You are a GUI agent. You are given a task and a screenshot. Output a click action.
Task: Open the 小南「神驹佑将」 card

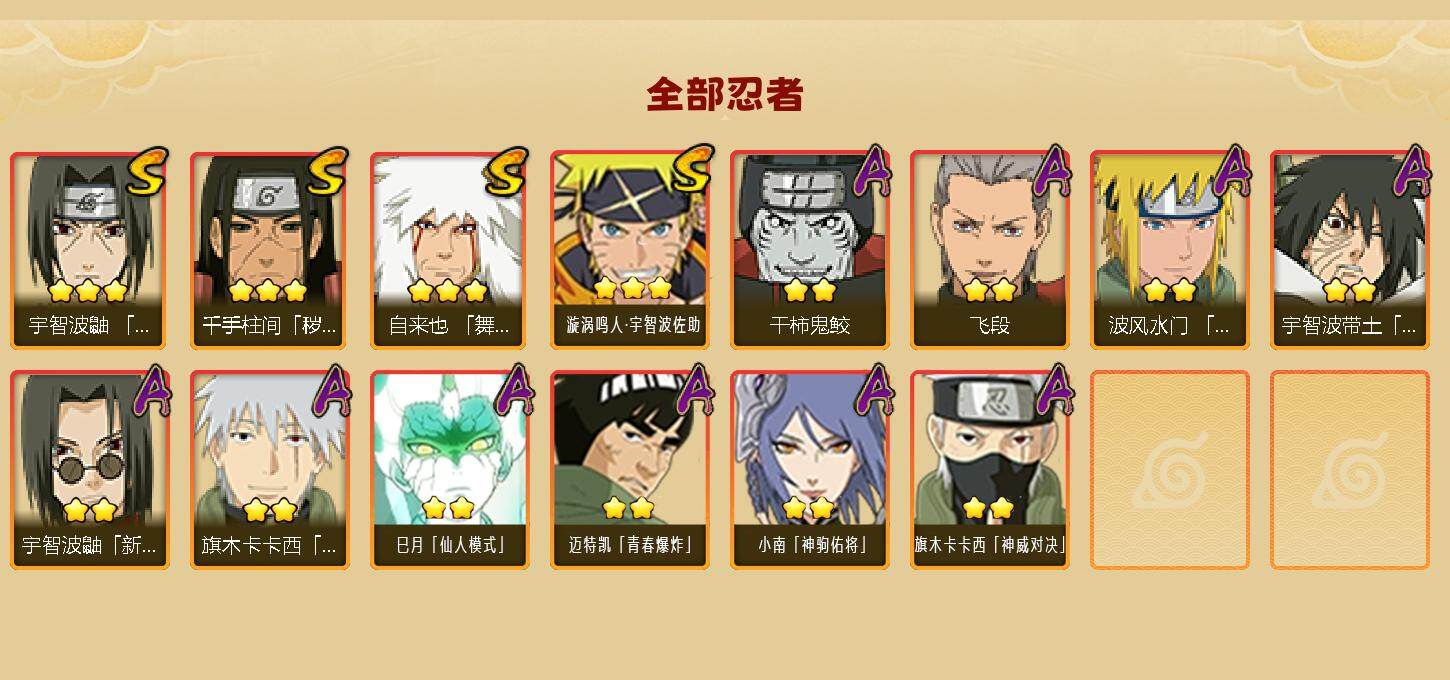click(810, 470)
